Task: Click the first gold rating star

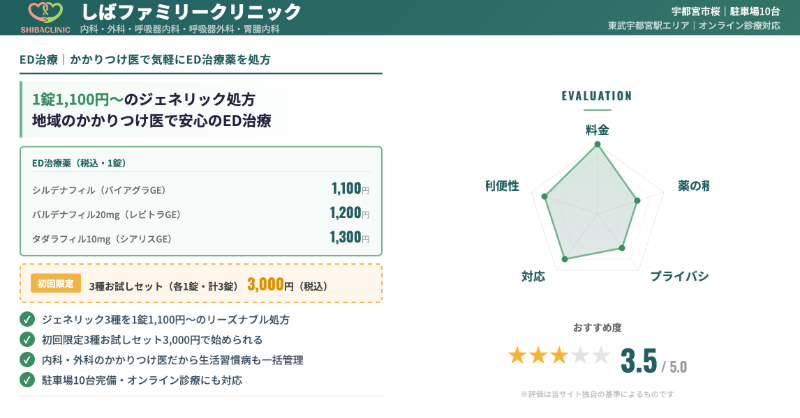Action: (x=517, y=355)
